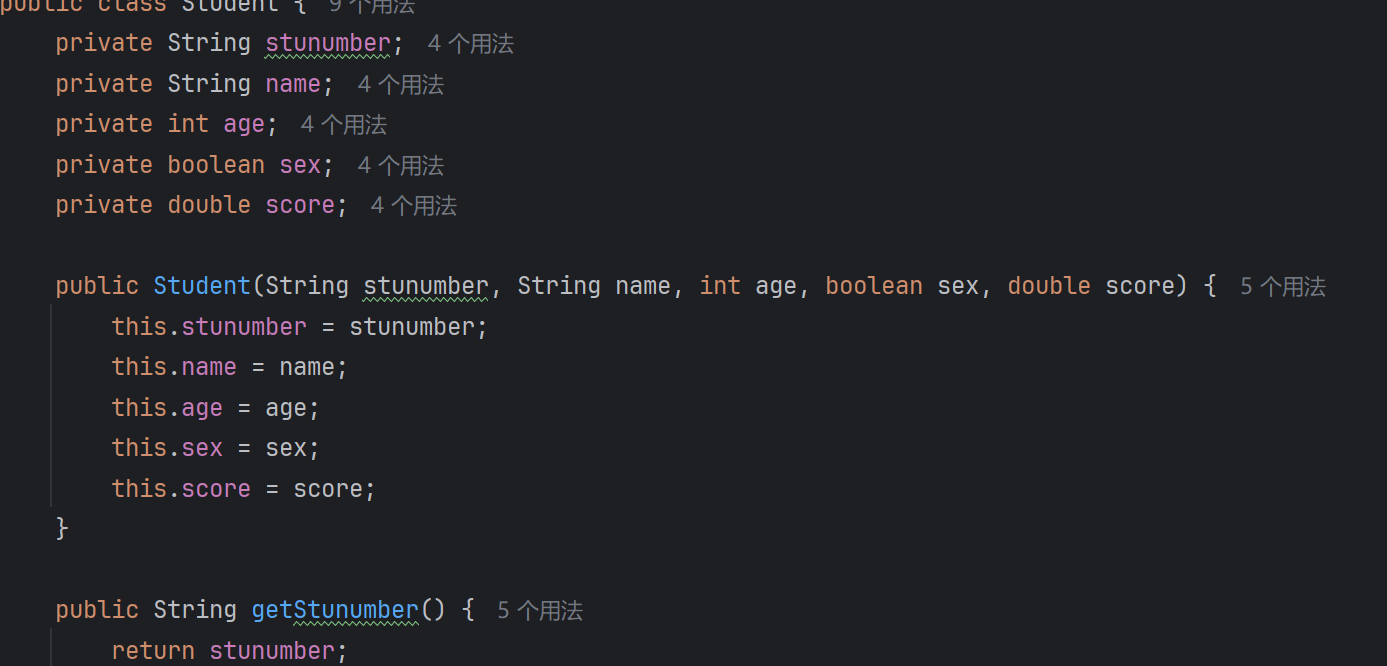
Task: Click the field in this.score assignment
Action: coord(216,489)
